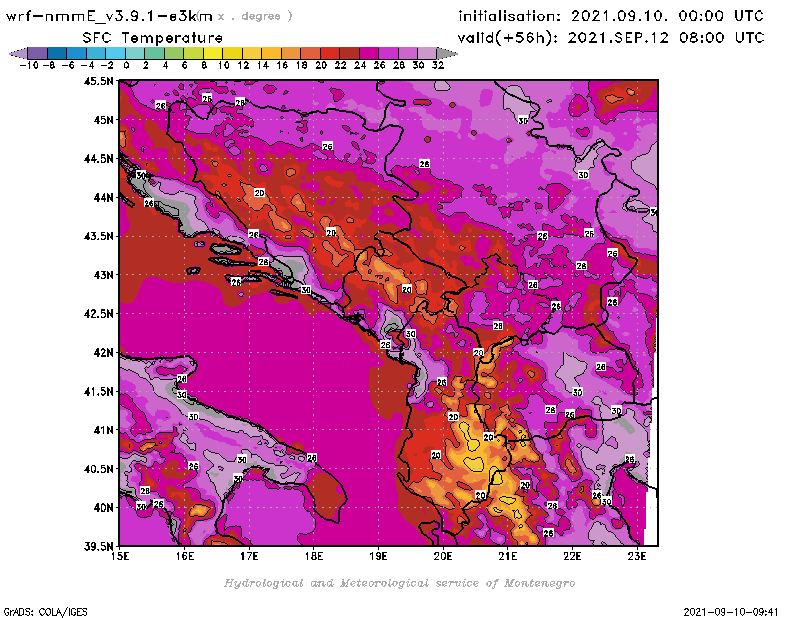The image size is (800, 618).
Task: Click the green legend swatch between 2 and 4
Action: click(155, 53)
